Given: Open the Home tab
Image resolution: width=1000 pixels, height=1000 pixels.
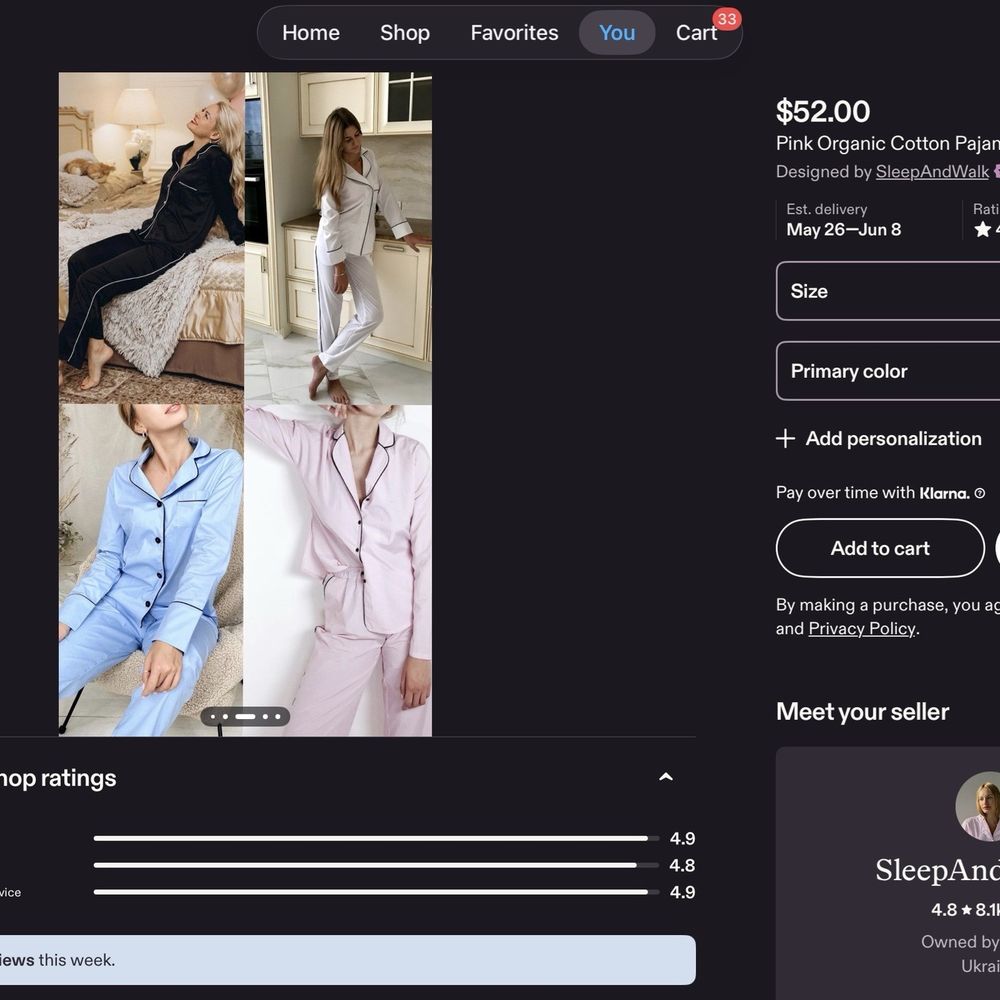Looking at the screenshot, I should [x=311, y=33].
